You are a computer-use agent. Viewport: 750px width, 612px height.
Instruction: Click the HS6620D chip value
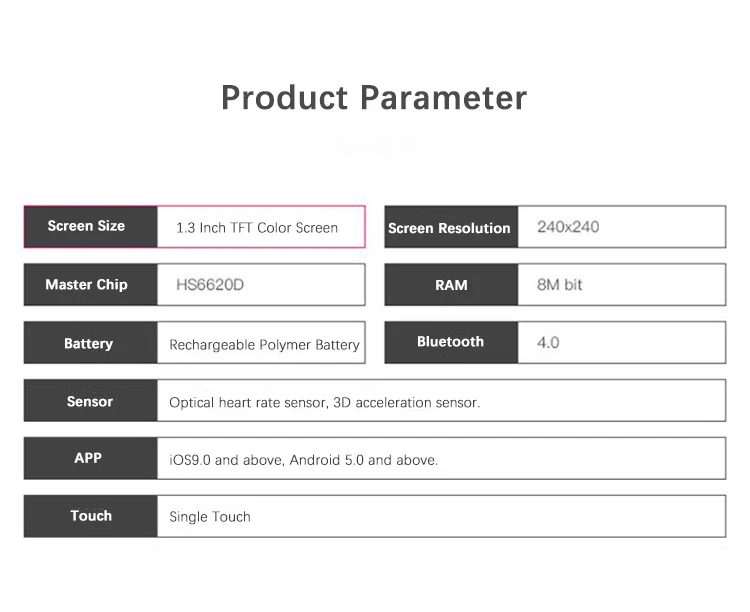point(210,285)
